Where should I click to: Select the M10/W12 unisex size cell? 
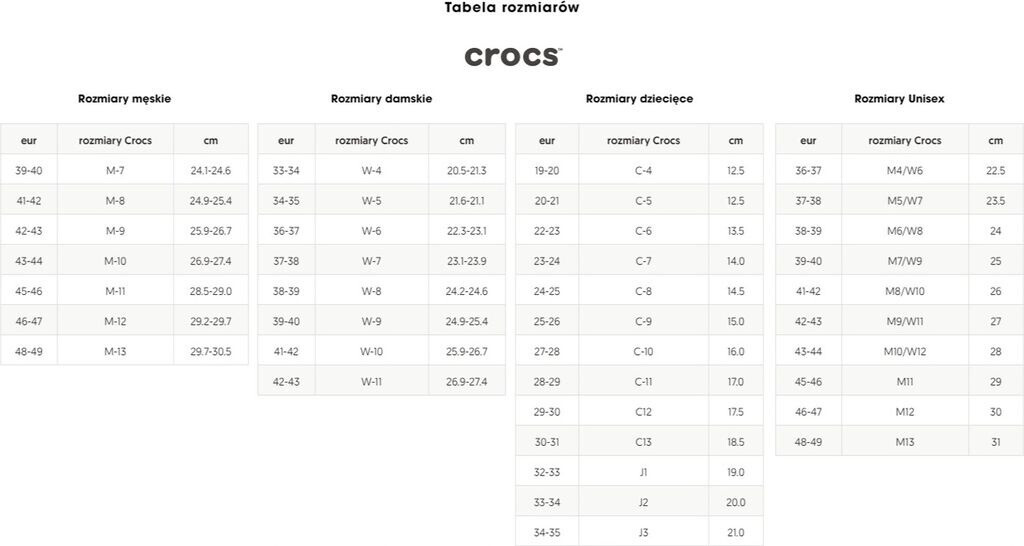[x=905, y=352]
